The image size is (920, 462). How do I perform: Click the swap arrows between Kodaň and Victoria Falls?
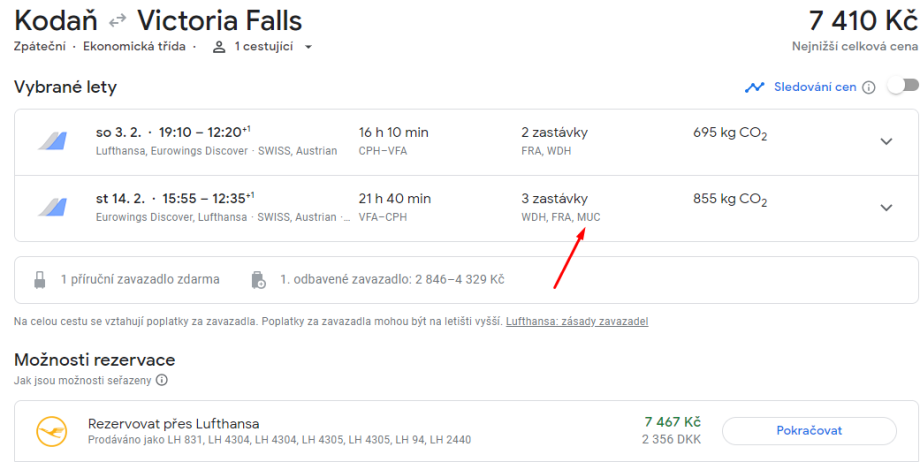coord(117,21)
